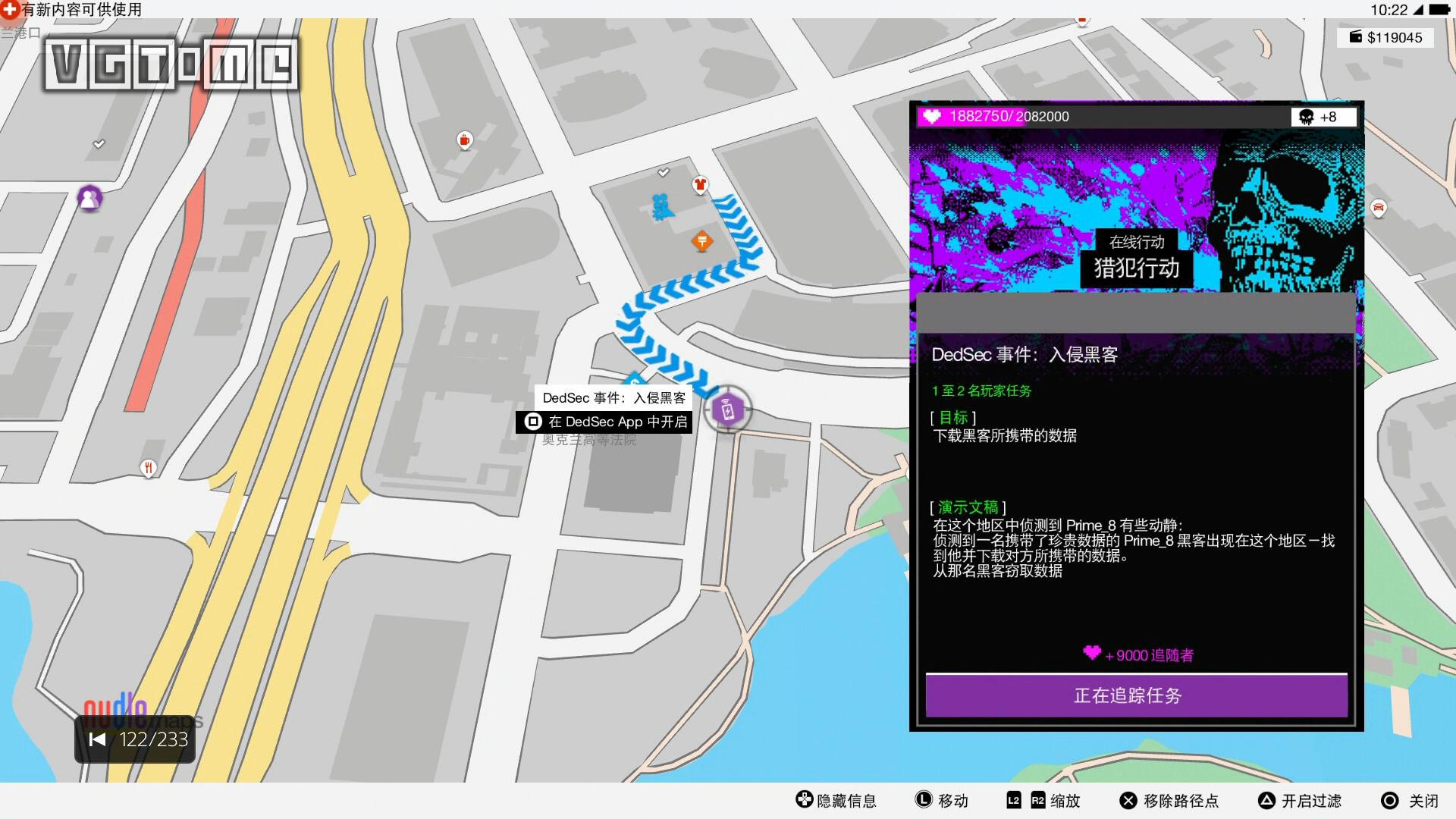1456x819 pixels.
Task: Click the 1 至 2 名玩家任务 text
Action: coord(981,391)
